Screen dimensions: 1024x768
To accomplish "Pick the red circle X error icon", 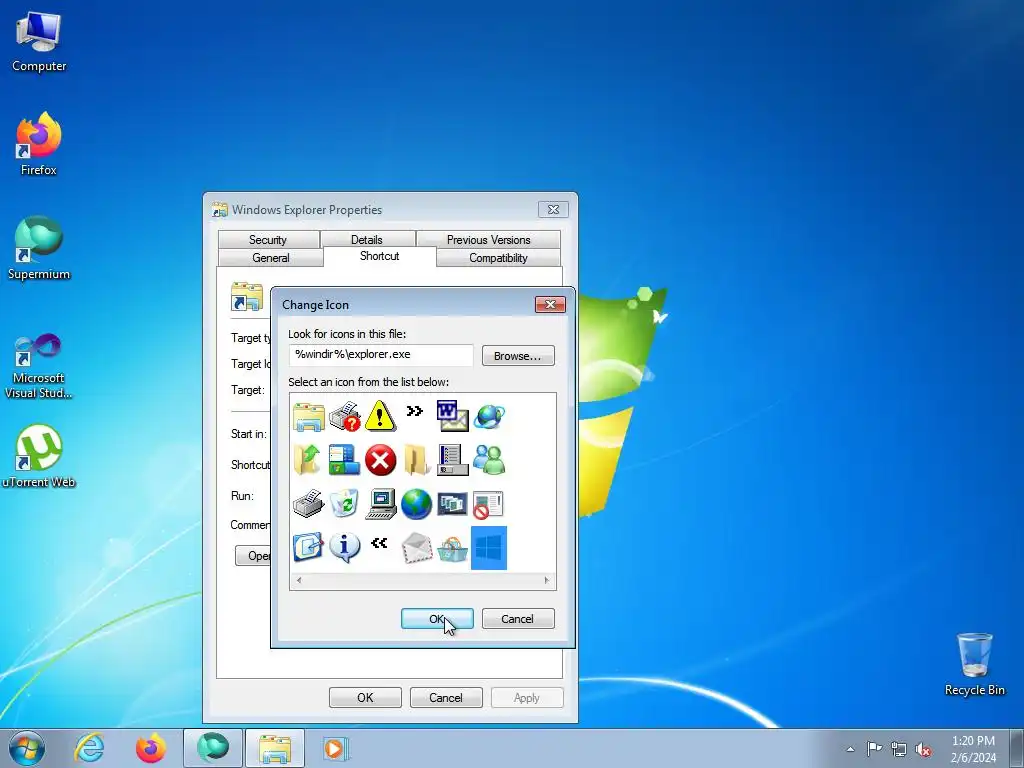I will pos(380,460).
